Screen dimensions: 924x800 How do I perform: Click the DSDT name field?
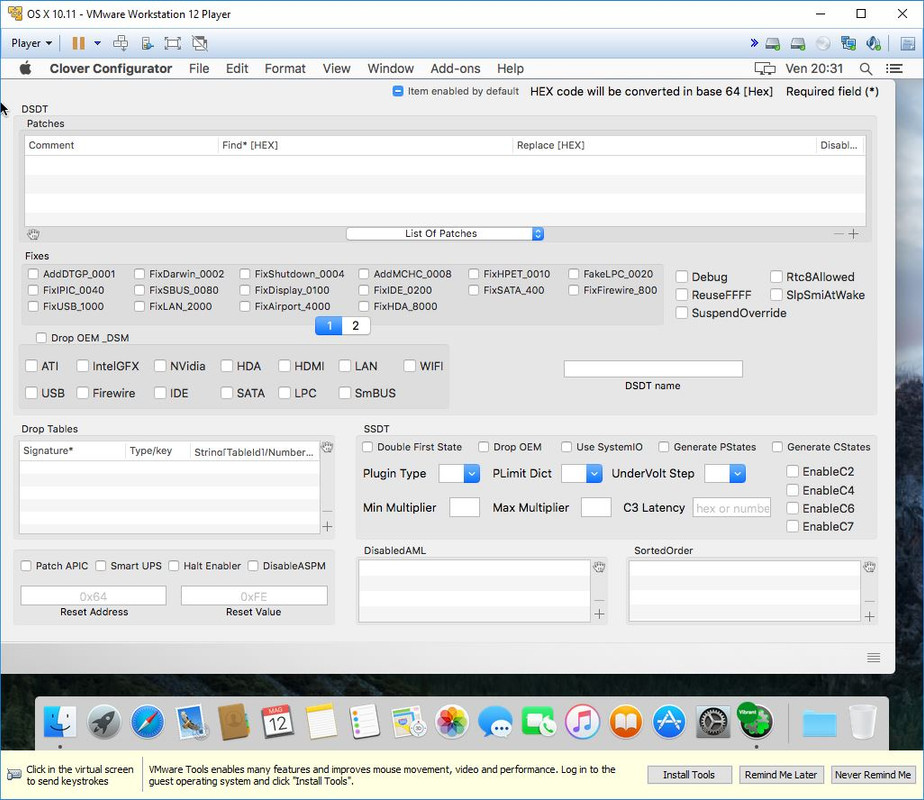[653, 369]
